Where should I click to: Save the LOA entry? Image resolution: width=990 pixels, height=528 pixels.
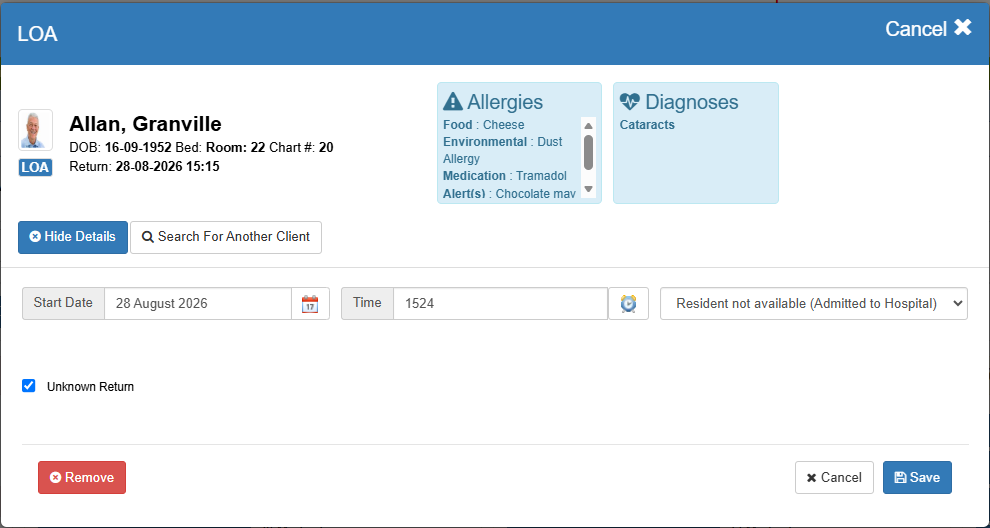point(917,477)
